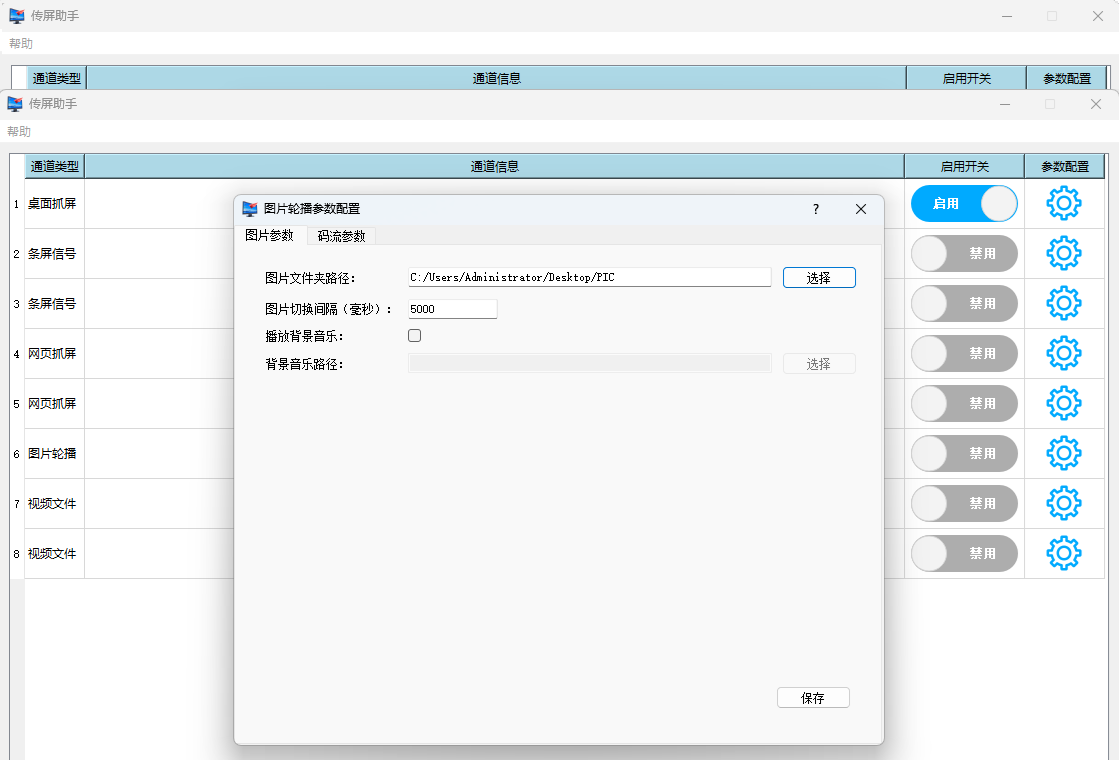Open the 帮助 menu in front window
This screenshot has height=760, width=1120.
pos(19,132)
